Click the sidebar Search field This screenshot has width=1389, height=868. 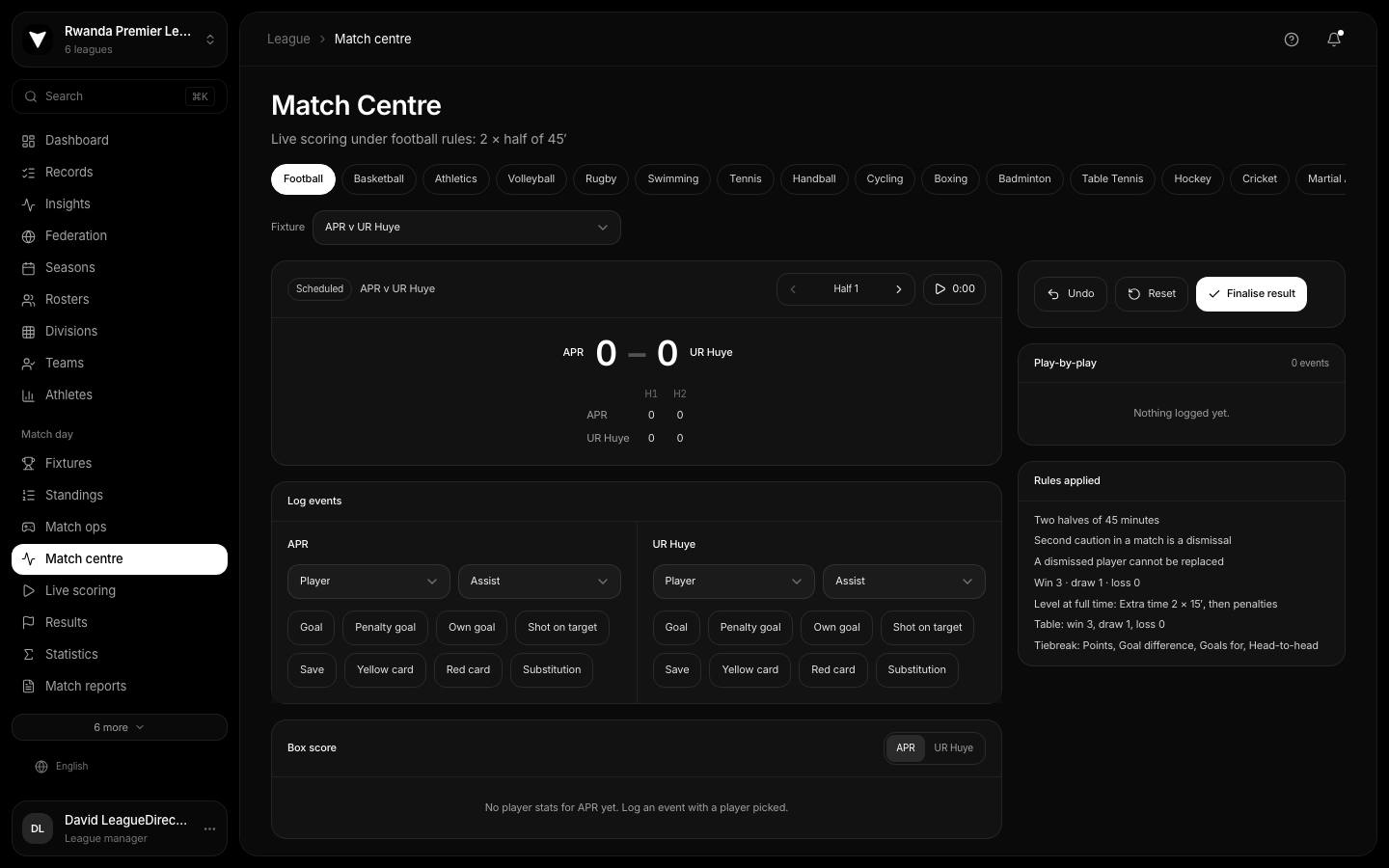120,96
